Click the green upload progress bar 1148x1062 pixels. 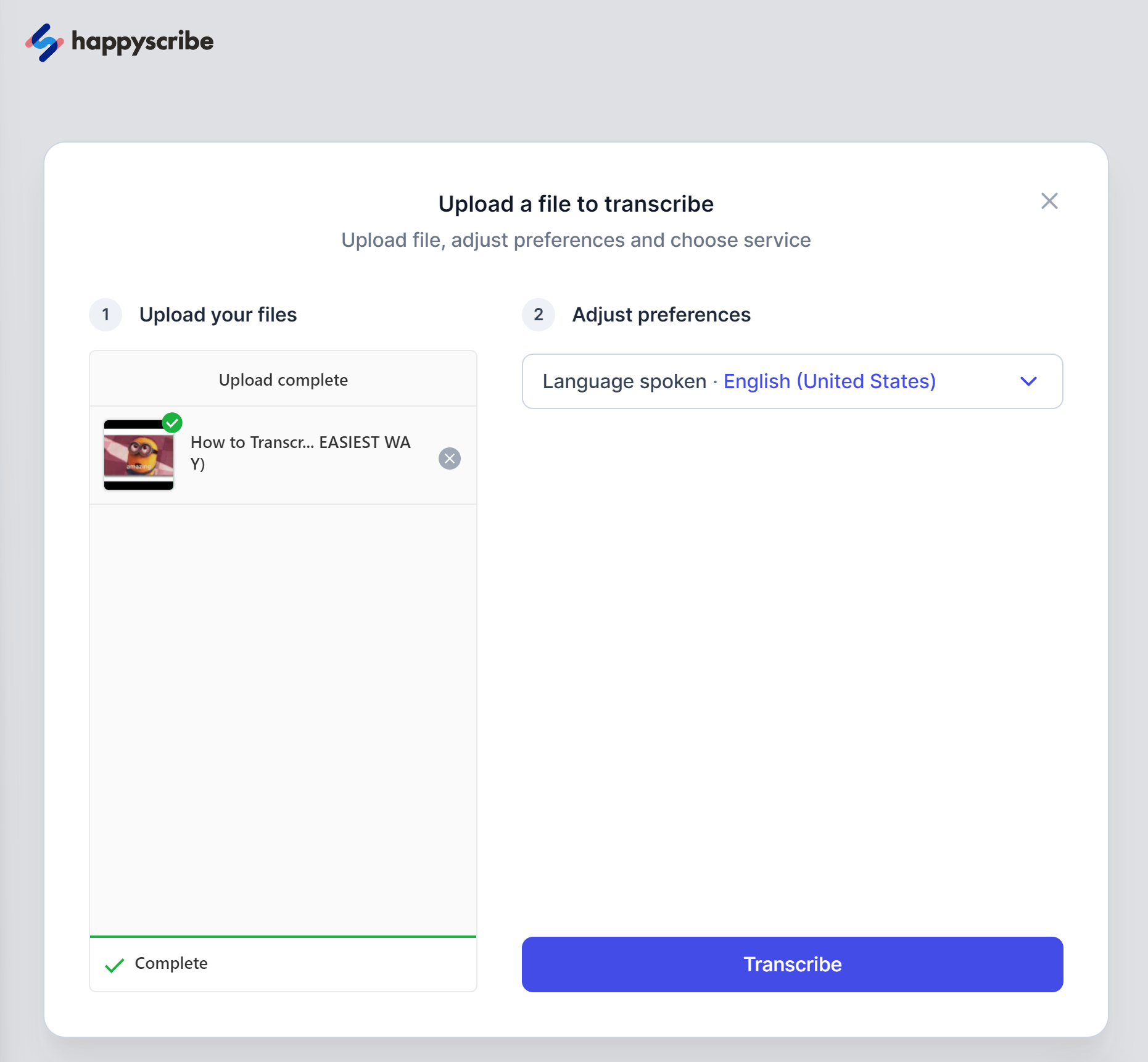283,936
